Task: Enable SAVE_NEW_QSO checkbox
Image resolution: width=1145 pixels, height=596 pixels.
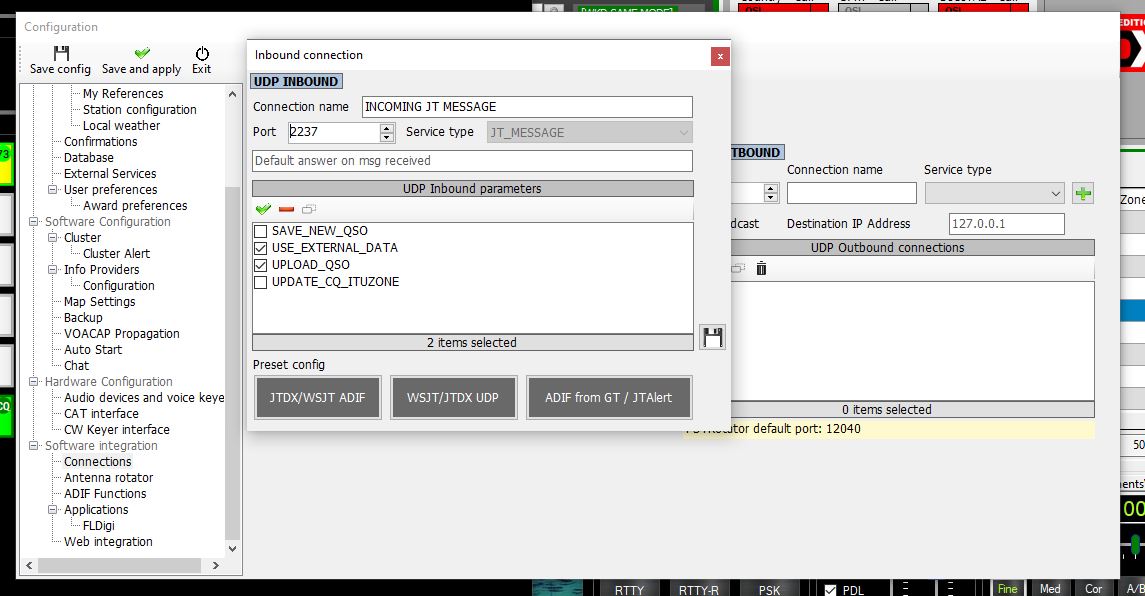Action: [261, 232]
